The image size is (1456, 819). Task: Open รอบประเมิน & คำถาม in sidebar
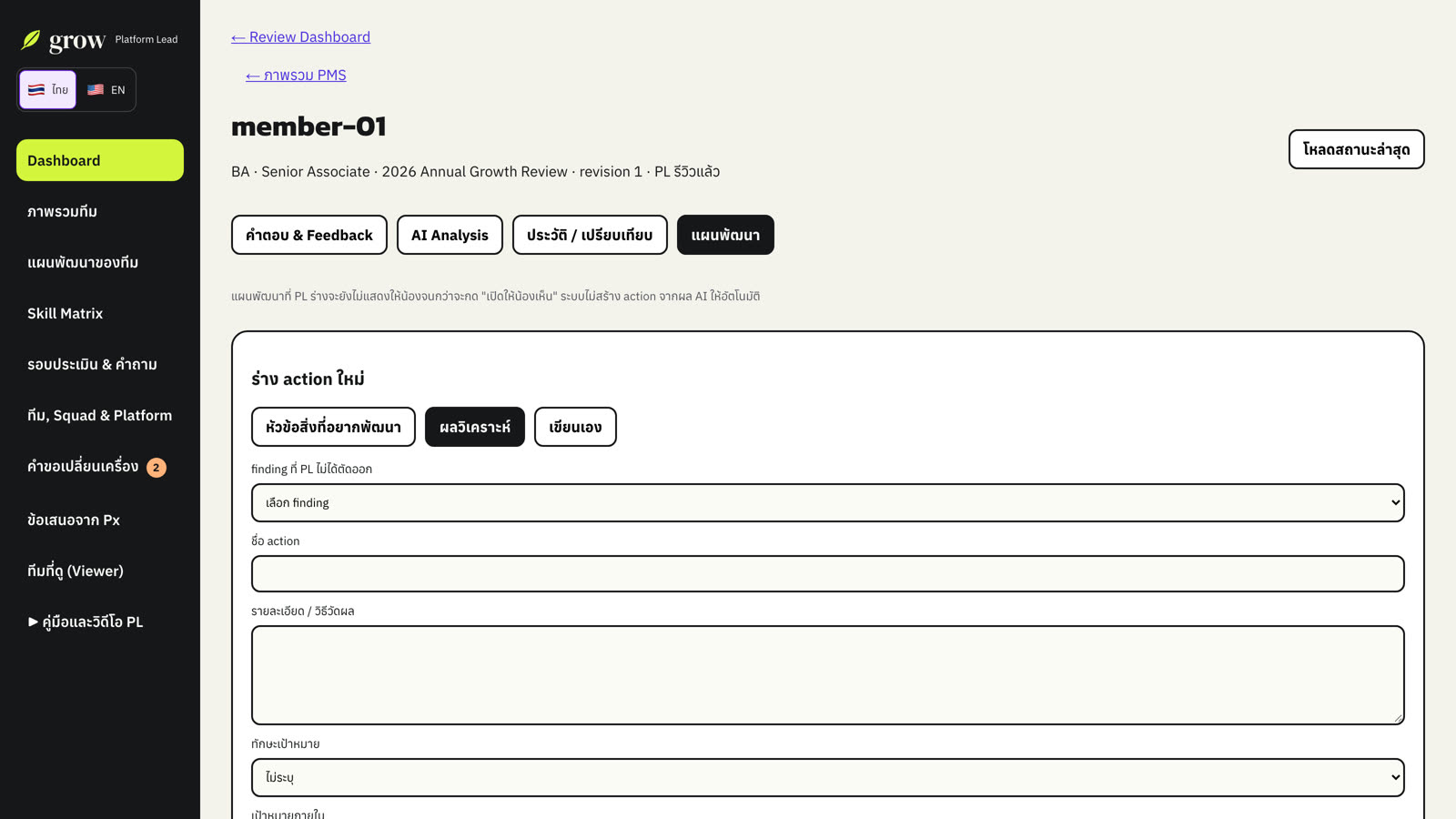point(100,364)
